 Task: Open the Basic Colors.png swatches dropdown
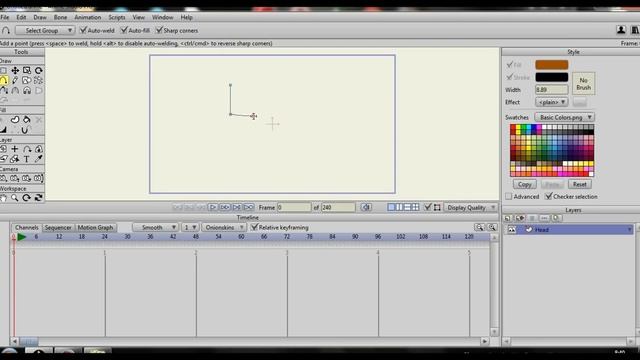pos(564,117)
